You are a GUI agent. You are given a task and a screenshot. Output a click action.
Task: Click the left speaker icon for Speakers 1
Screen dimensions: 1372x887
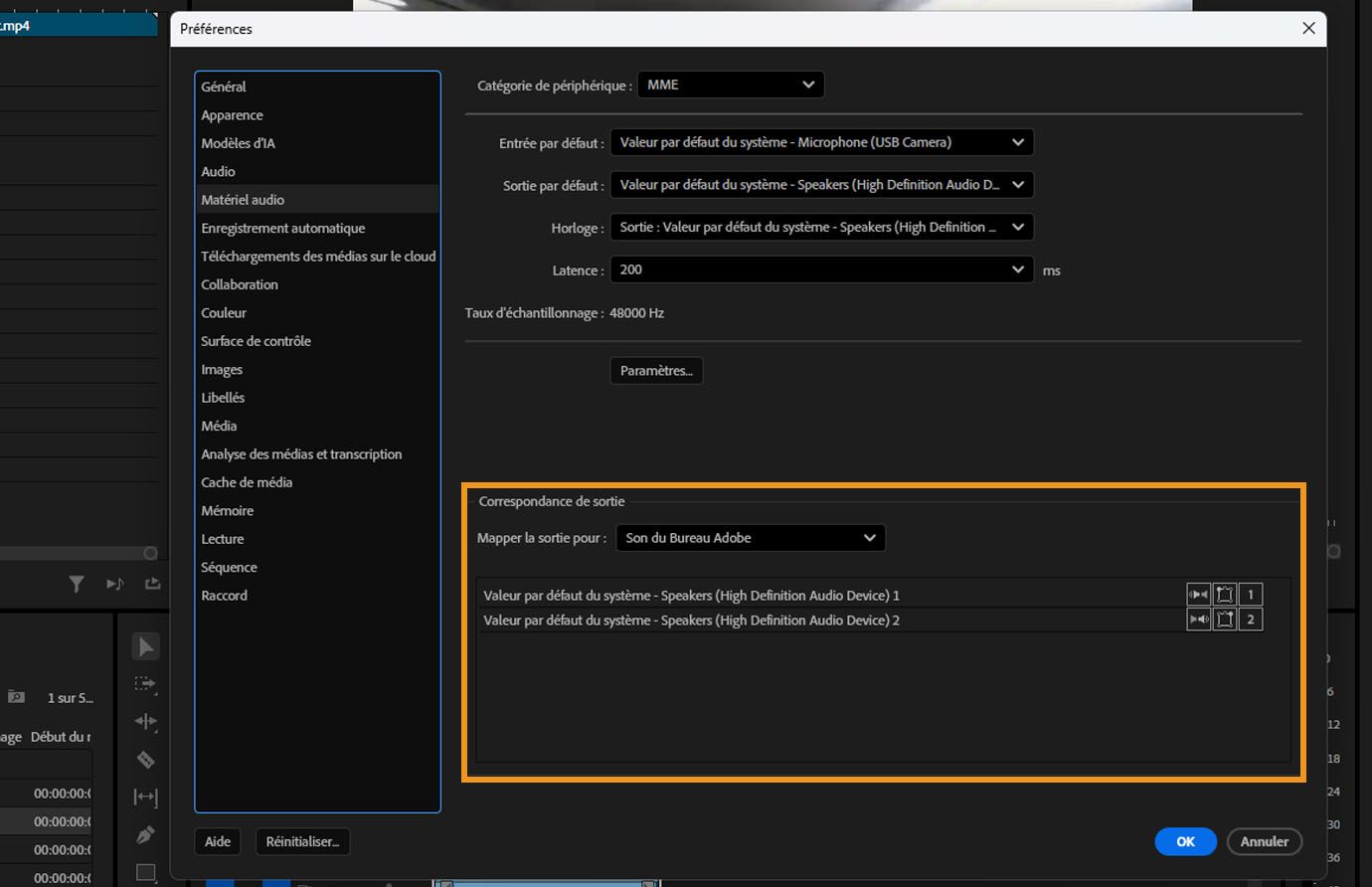1198,595
